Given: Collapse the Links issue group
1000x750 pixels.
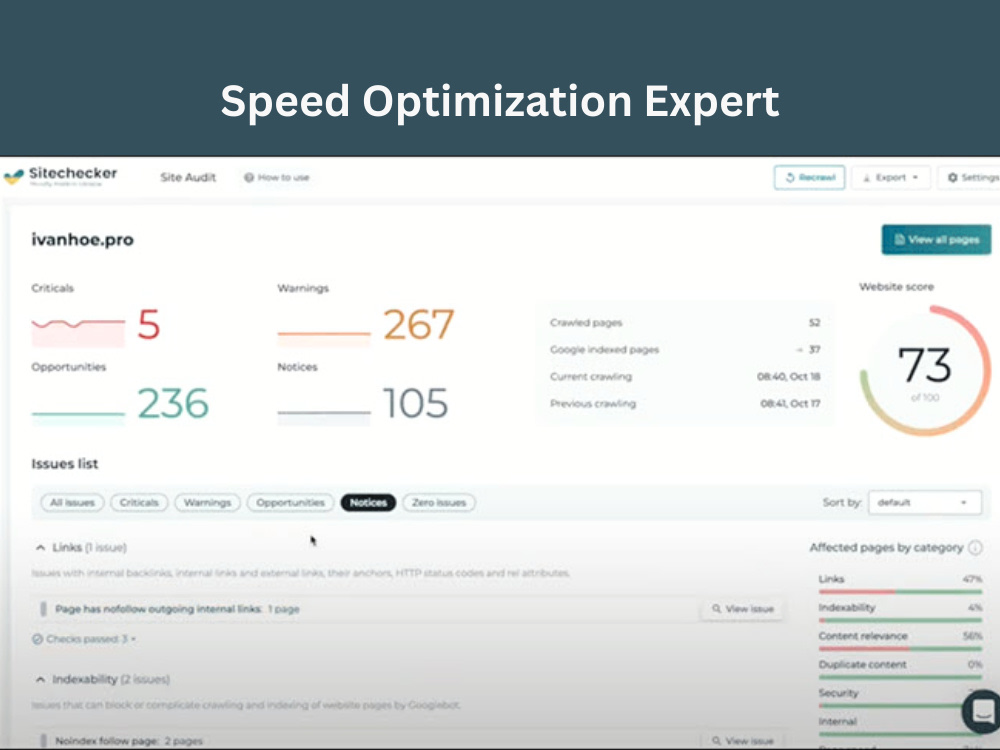Looking at the screenshot, I should (x=40, y=547).
